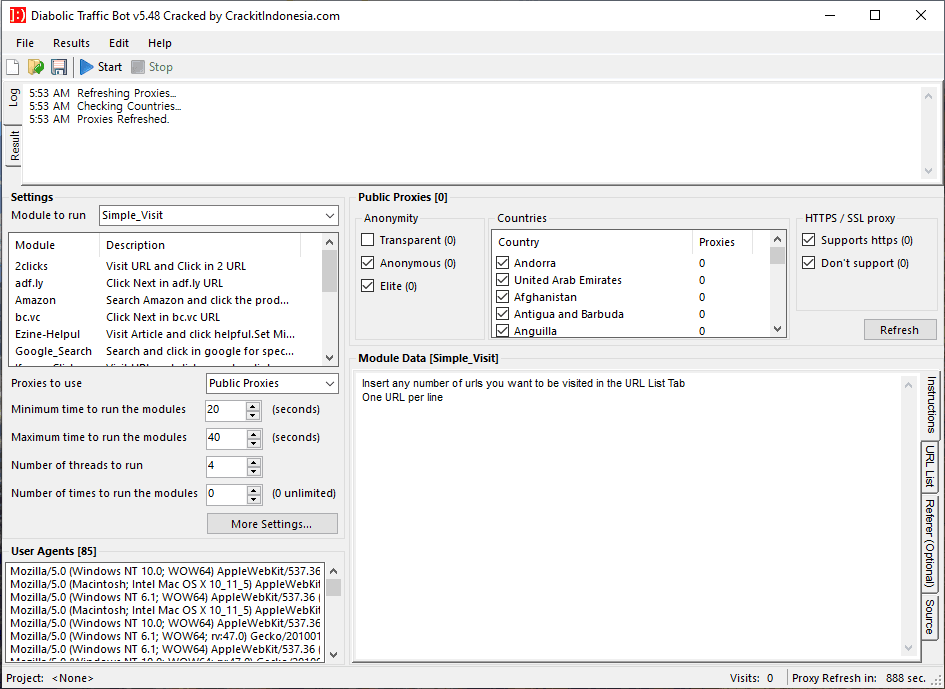The width and height of the screenshot is (945, 689).
Task: Enable the Transparent anonymity filter
Action: (369, 239)
